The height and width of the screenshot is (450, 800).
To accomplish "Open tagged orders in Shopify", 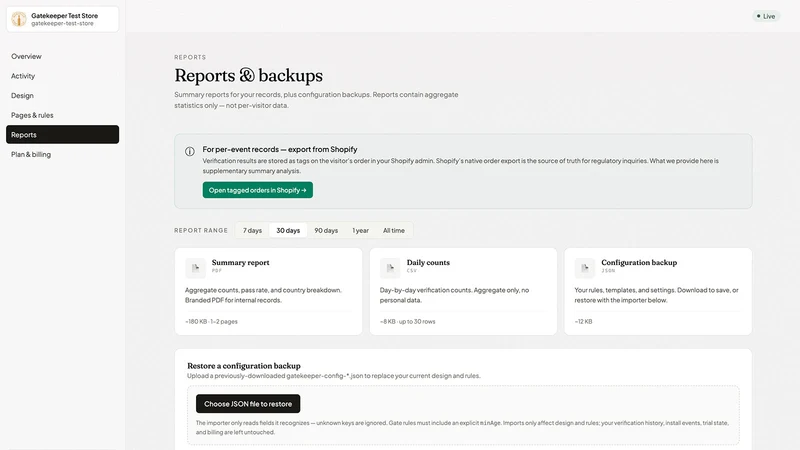I will coord(258,190).
